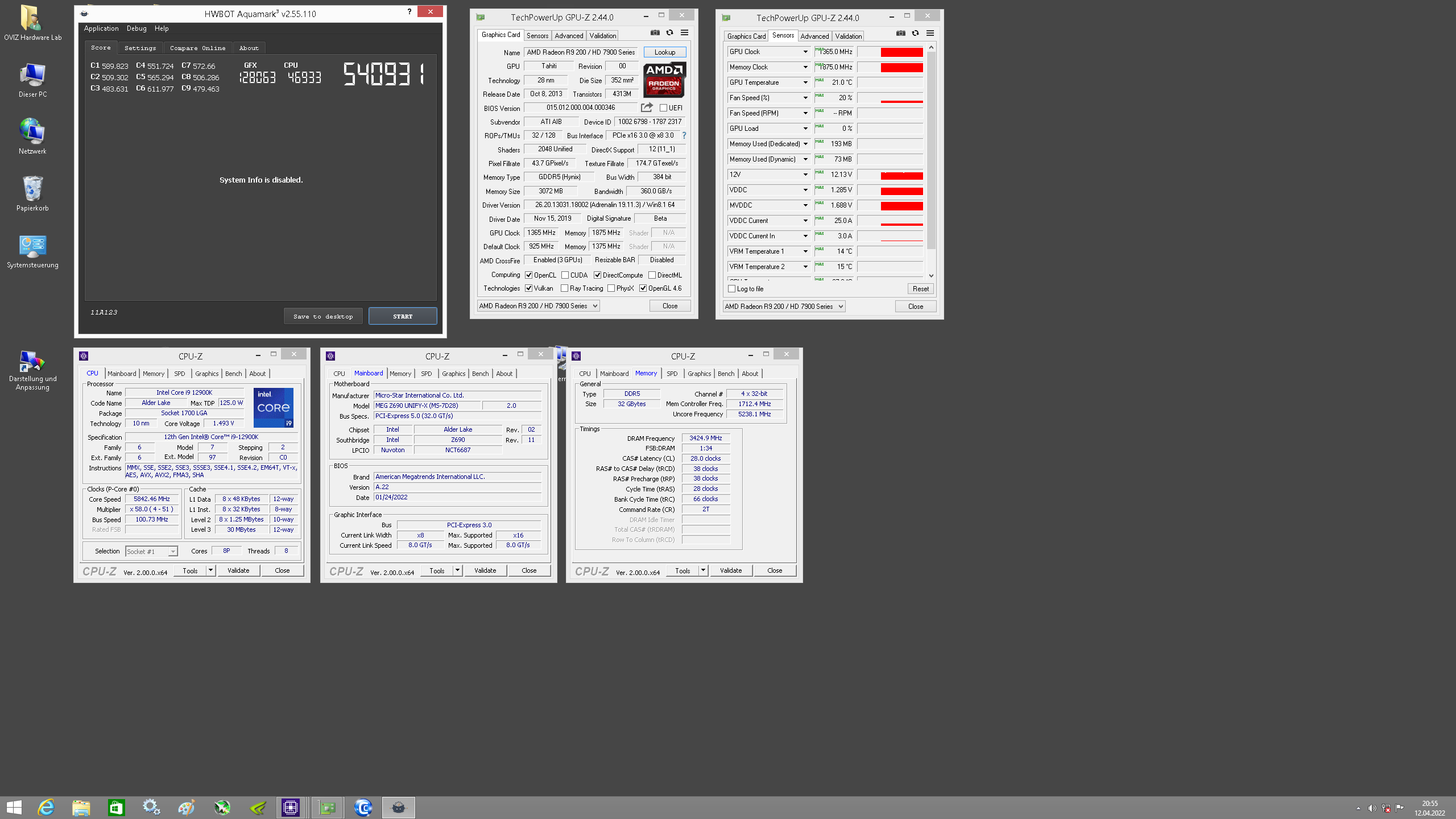Select Dieser PC desktop icon

[32, 80]
